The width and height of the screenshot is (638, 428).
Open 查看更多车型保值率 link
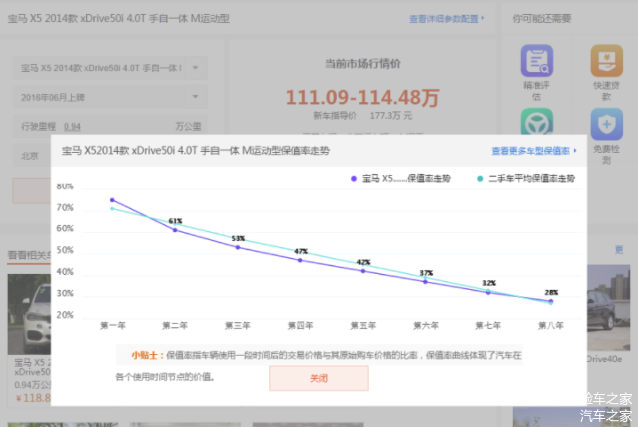(534, 151)
